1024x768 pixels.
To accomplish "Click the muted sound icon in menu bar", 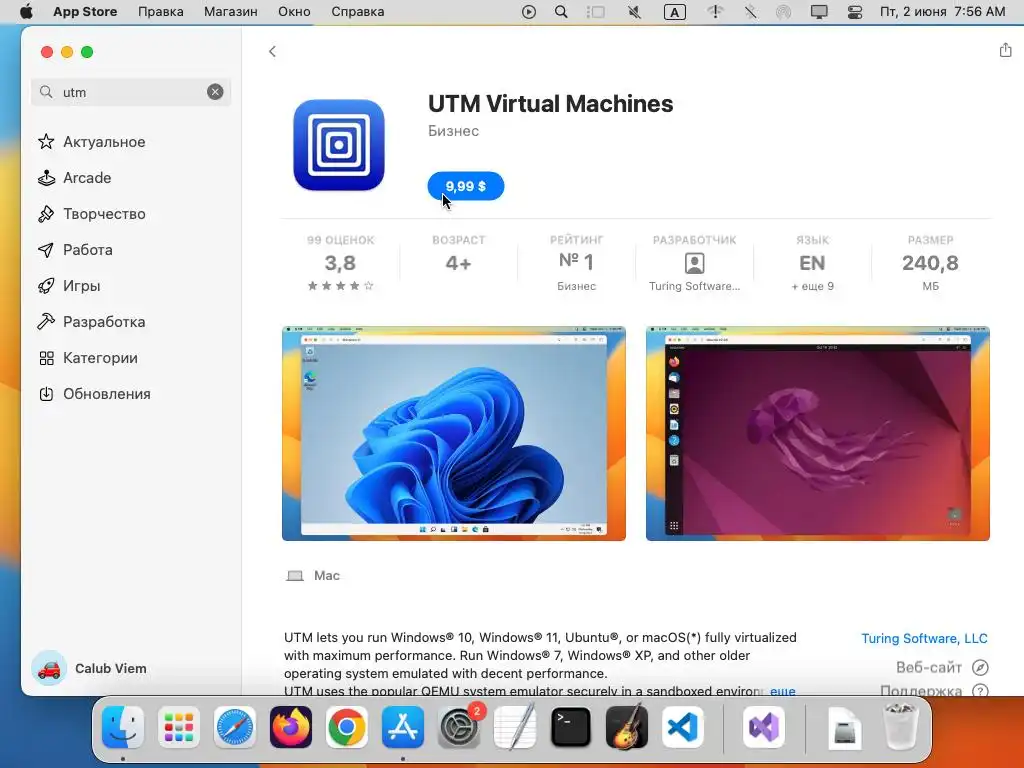I will 634,12.
